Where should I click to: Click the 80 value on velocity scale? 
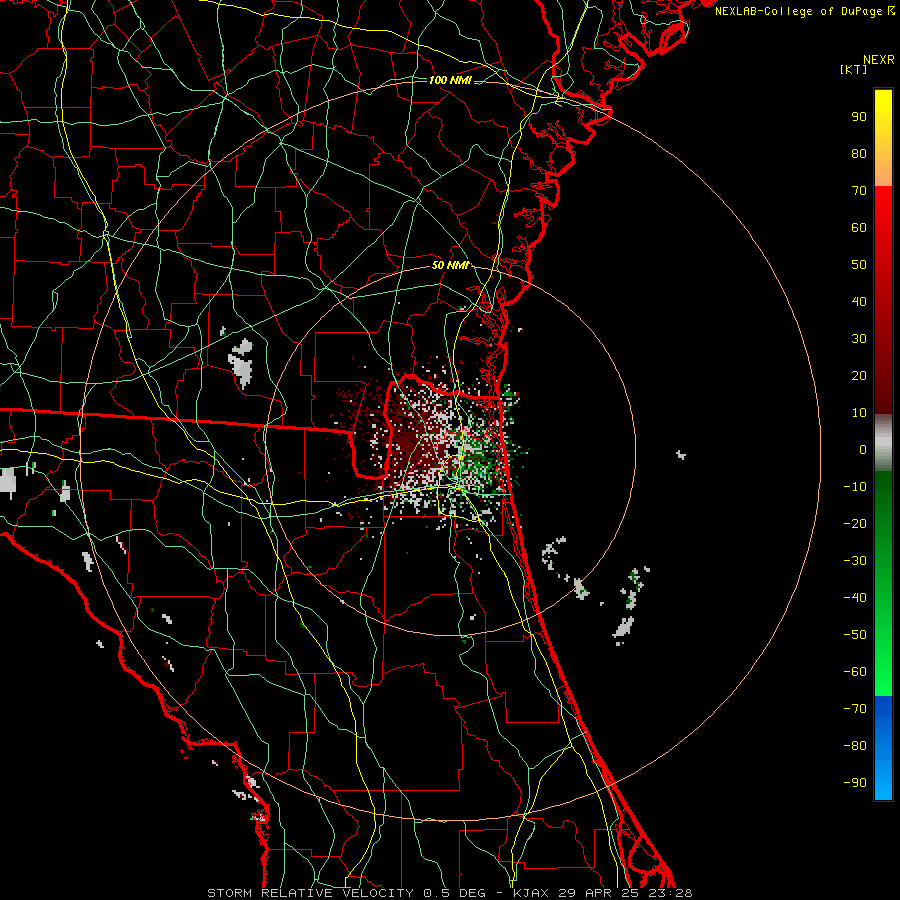pos(859,154)
